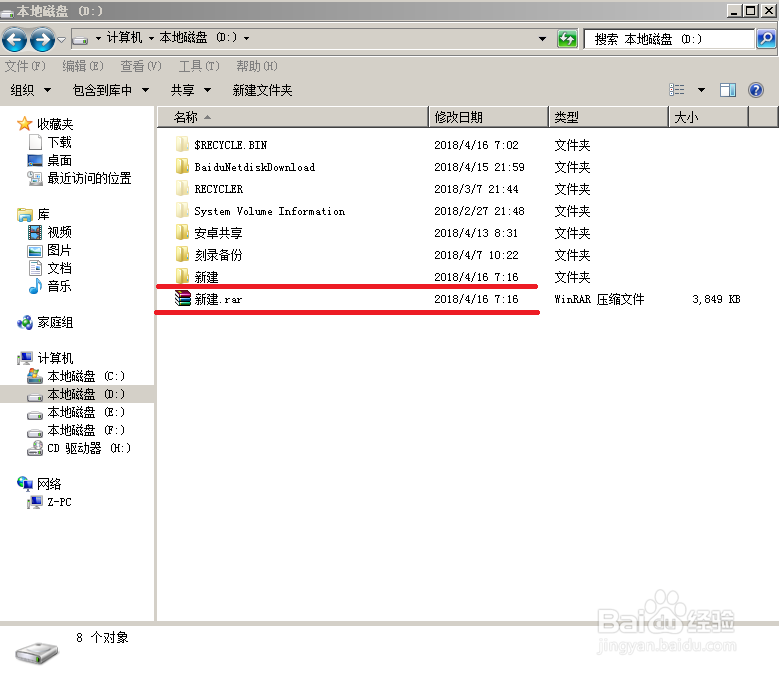Focus the 搜索 本地磁盘 (D:) search box
The width and height of the screenshot is (779, 673).
tap(668, 39)
